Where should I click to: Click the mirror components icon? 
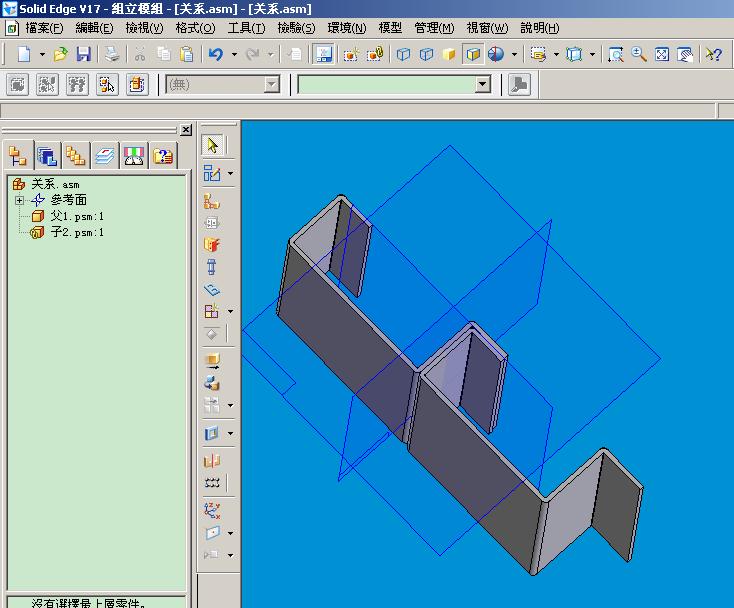pyautogui.click(x=212, y=461)
